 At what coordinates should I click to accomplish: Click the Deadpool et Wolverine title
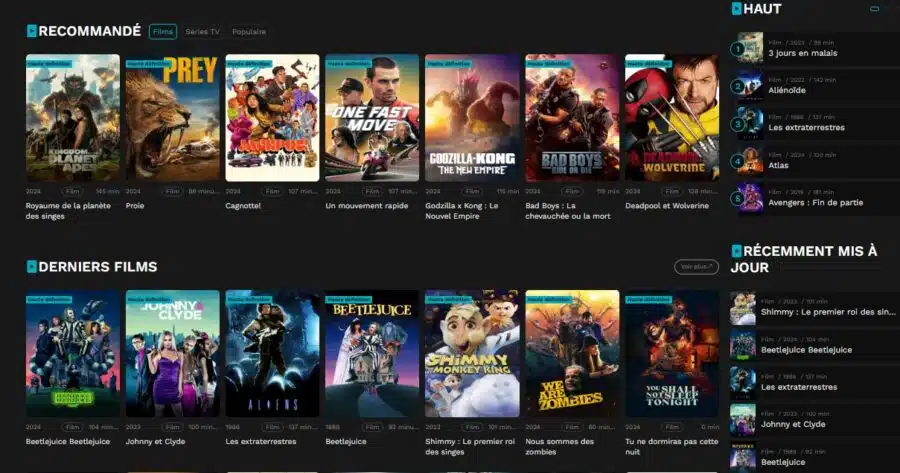click(667, 206)
